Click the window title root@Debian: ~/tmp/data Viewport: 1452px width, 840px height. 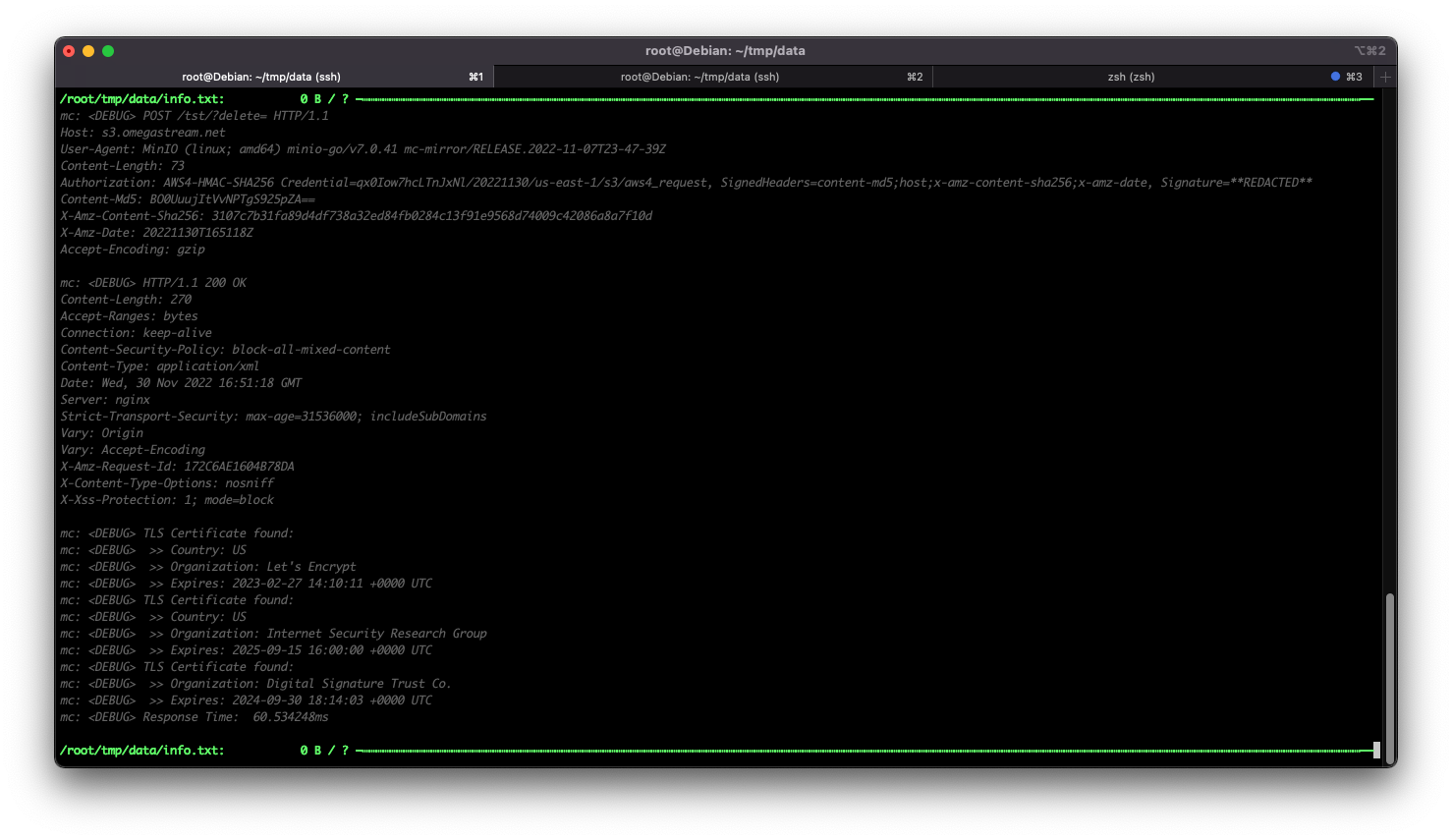coord(725,50)
